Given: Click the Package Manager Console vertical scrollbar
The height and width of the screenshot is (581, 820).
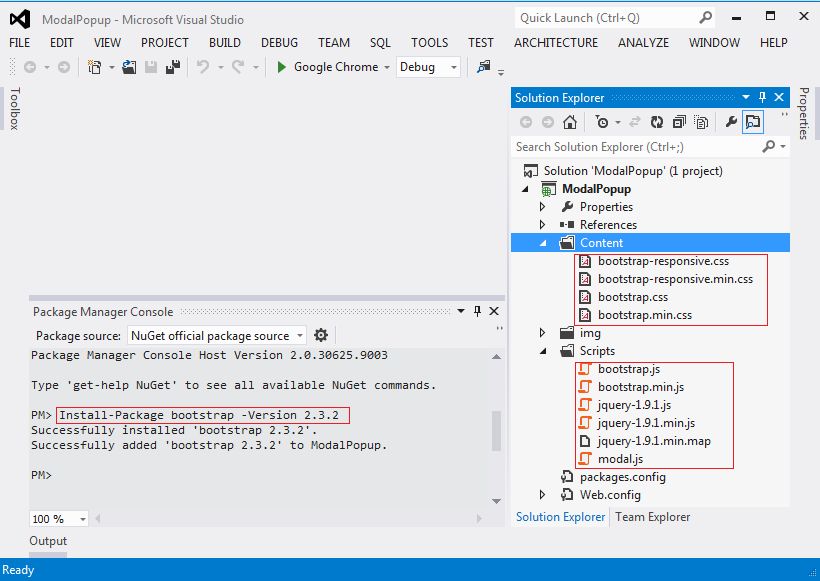Looking at the screenshot, I should tap(497, 431).
